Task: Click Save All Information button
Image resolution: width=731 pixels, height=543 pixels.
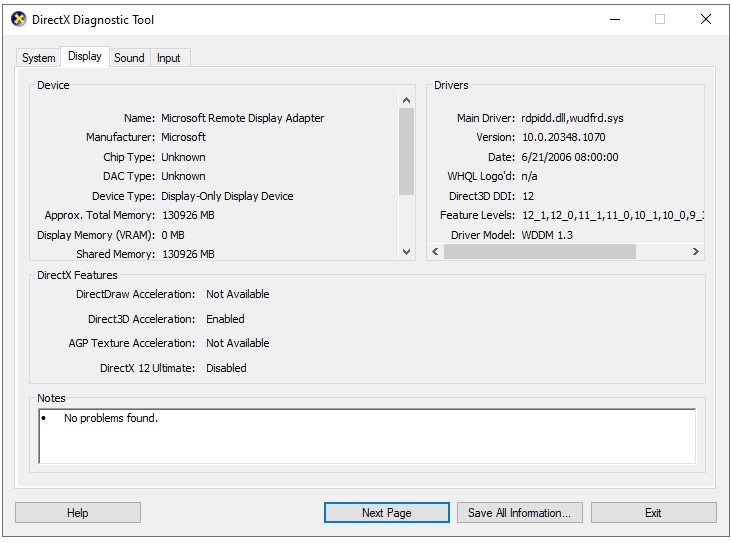Action: (x=519, y=513)
